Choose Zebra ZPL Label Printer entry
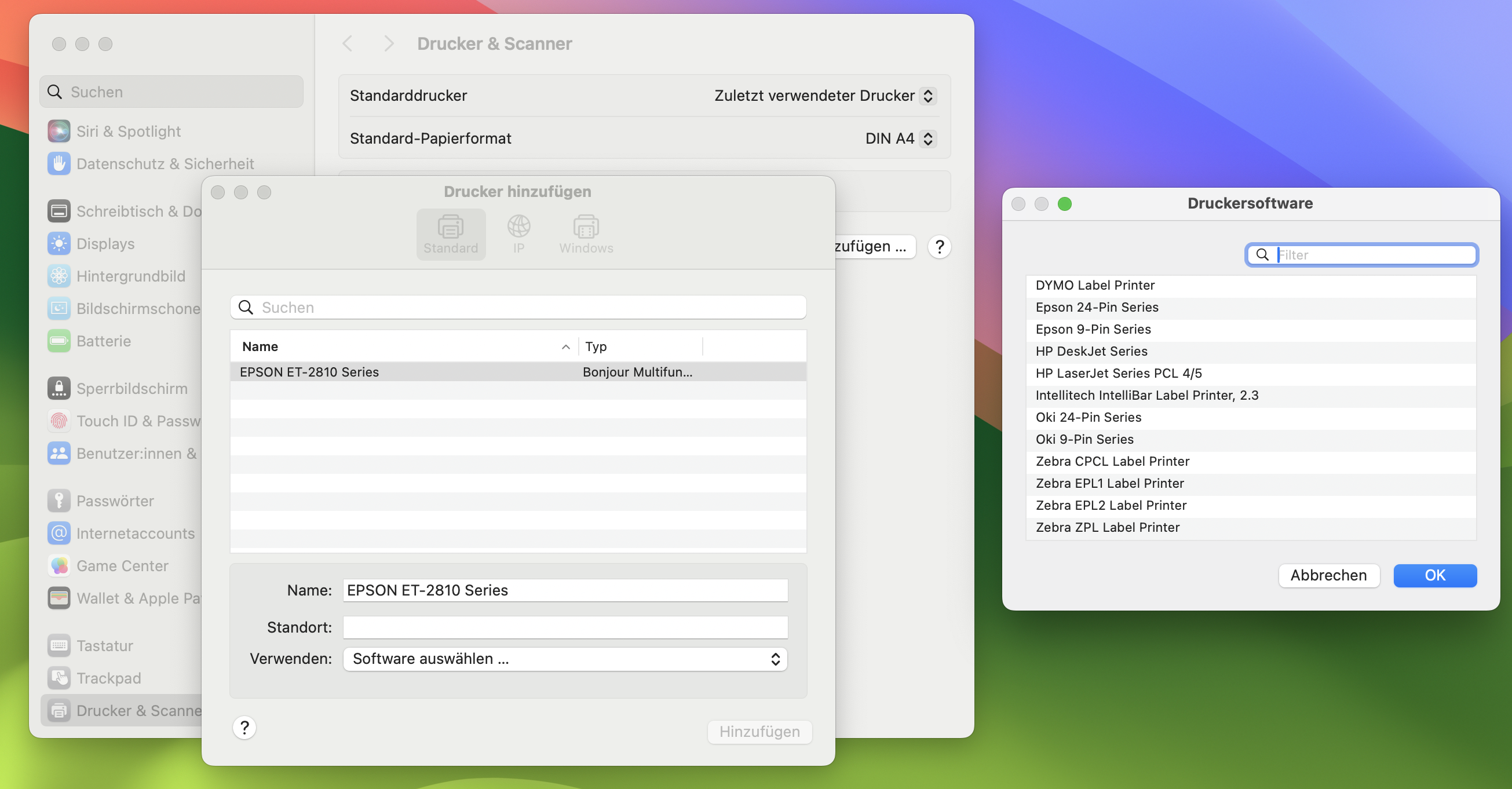 point(1107,527)
